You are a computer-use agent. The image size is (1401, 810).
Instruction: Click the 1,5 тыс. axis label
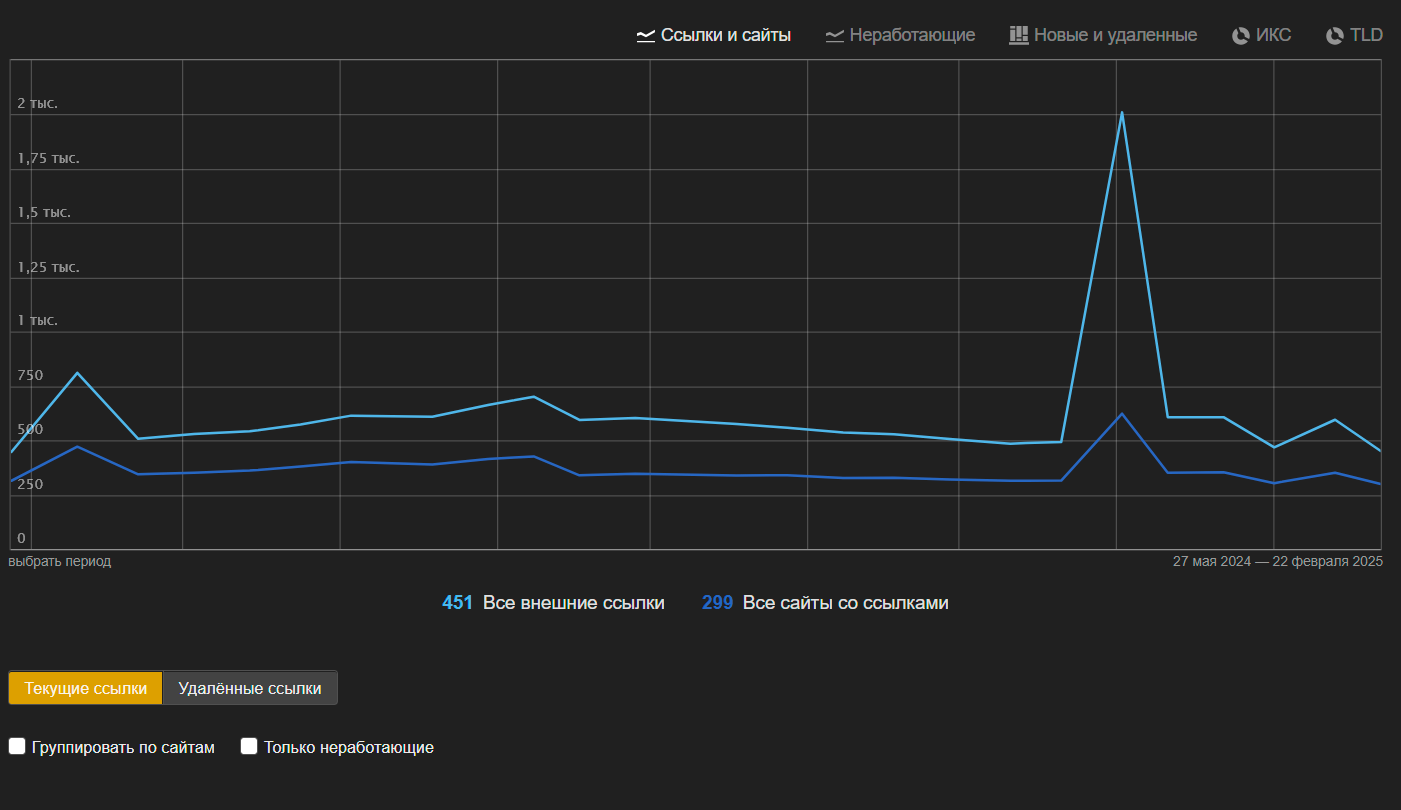click(44, 212)
